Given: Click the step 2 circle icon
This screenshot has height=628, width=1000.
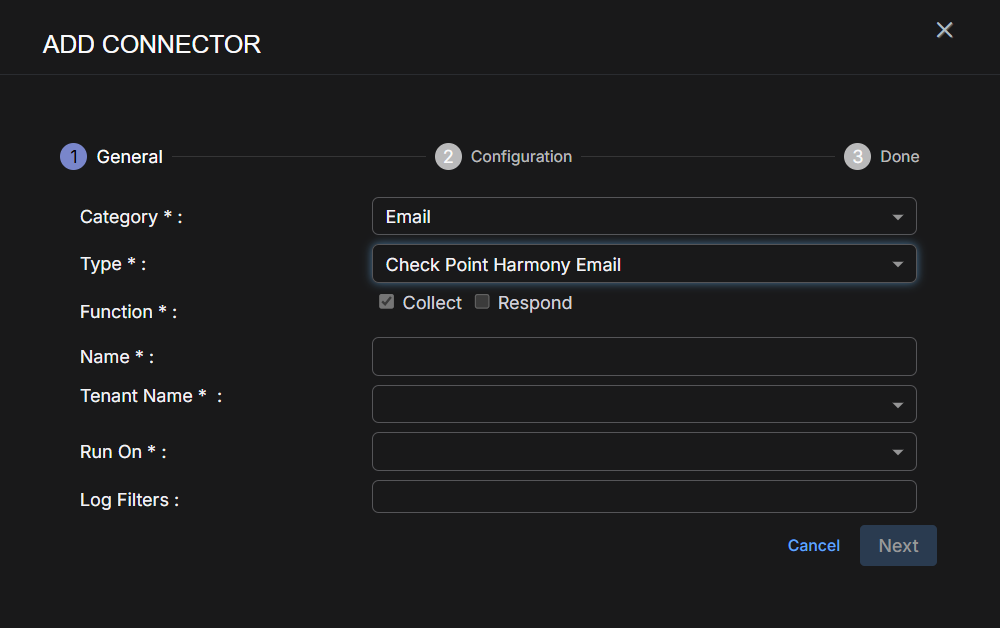Looking at the screenshot, I should point(448,157).
